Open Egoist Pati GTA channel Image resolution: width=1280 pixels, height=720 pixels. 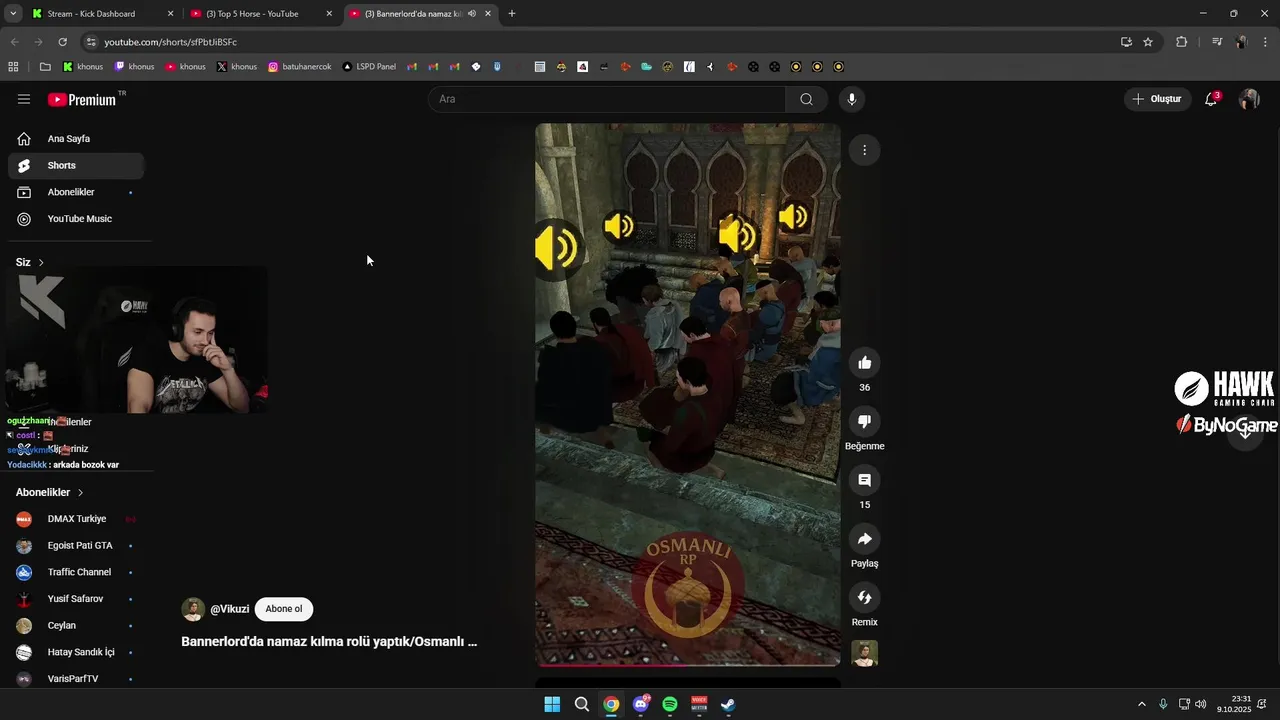[x=76, y=546]
